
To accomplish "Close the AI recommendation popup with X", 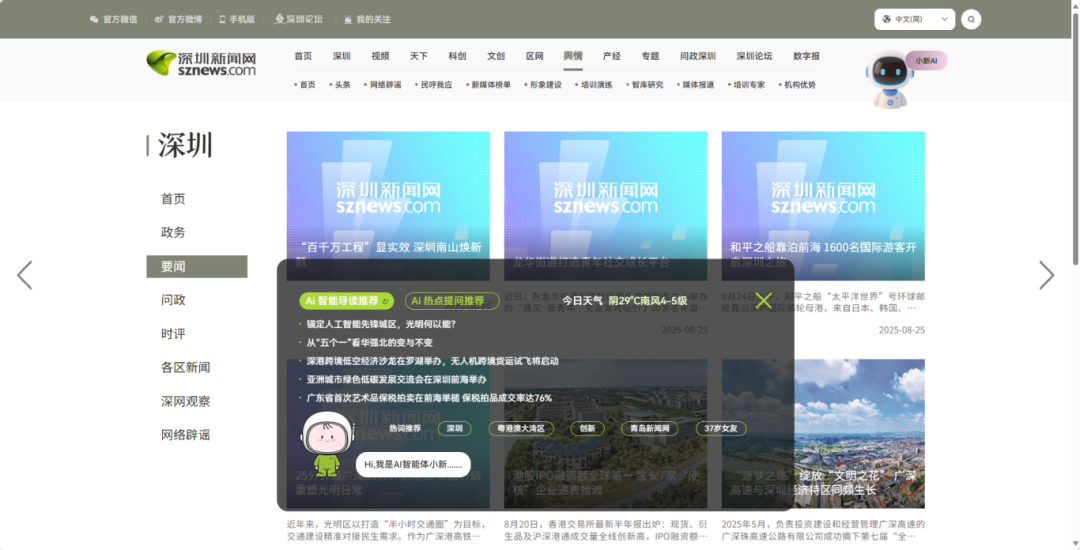I will 764,300.
